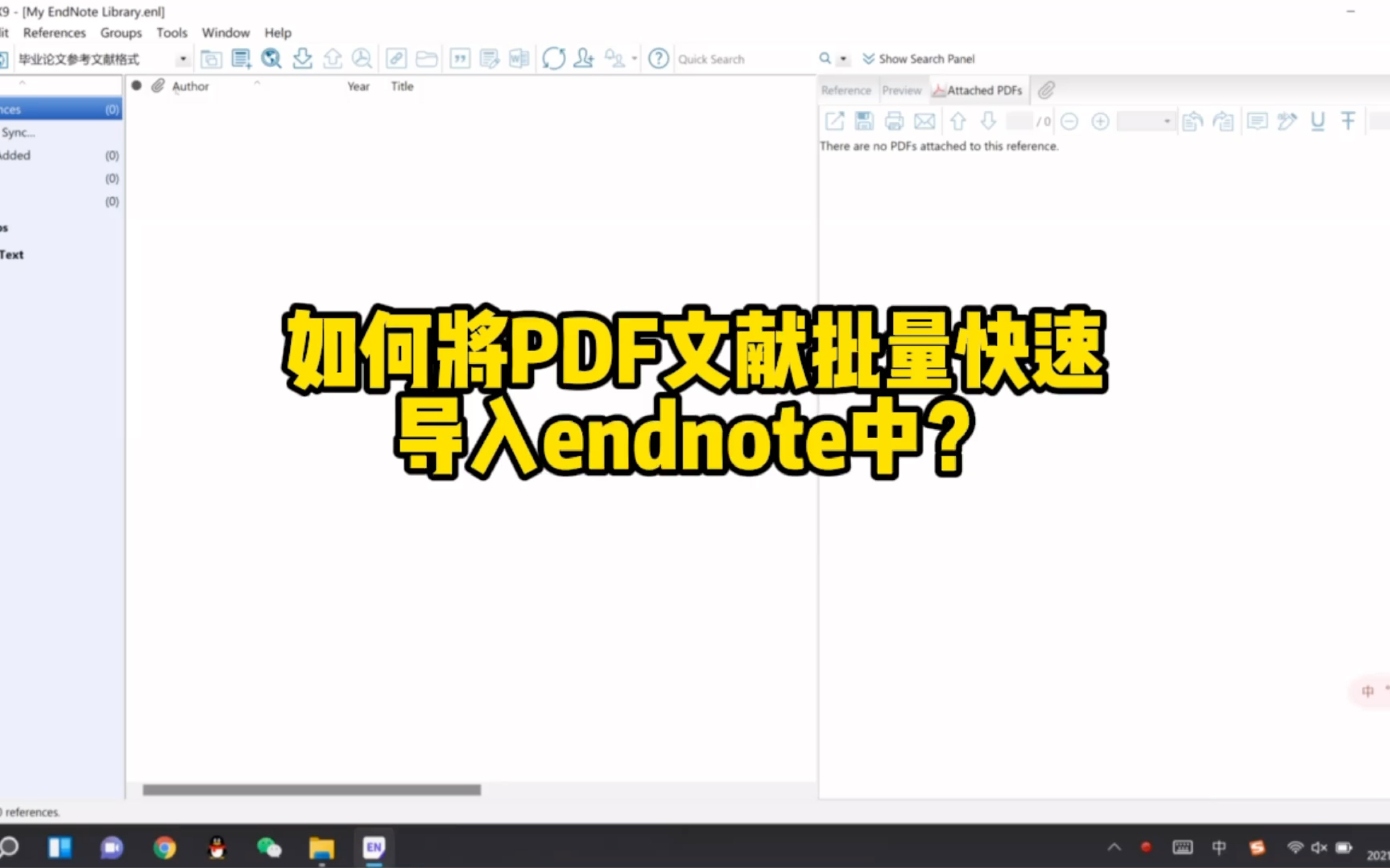This screenshot has width=1390, height=868.
Task: Open EndNote from the taskbar
Action: pyautogui.click(x=374, y=848)
